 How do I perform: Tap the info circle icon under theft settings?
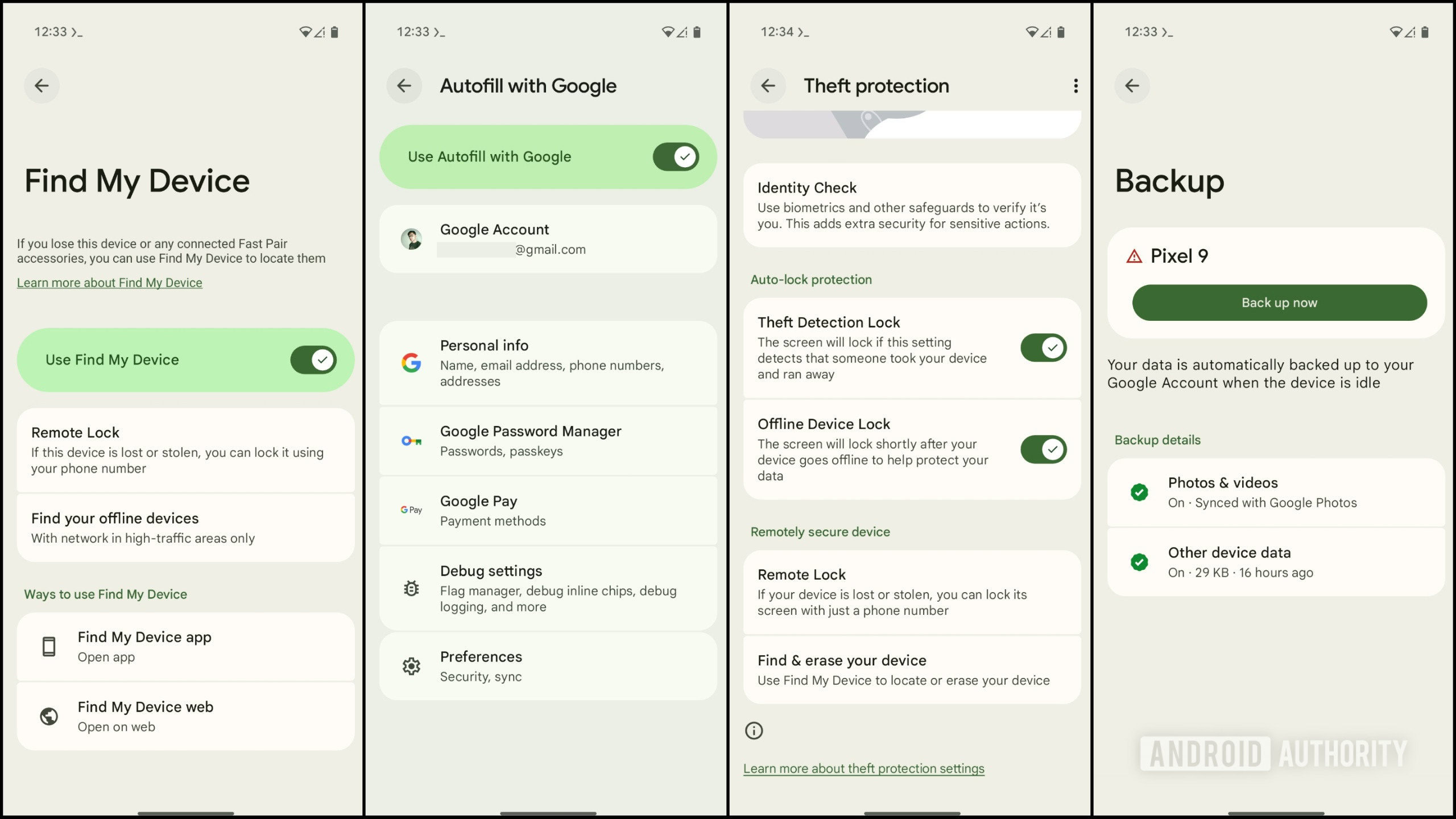(x=754, y=730)
